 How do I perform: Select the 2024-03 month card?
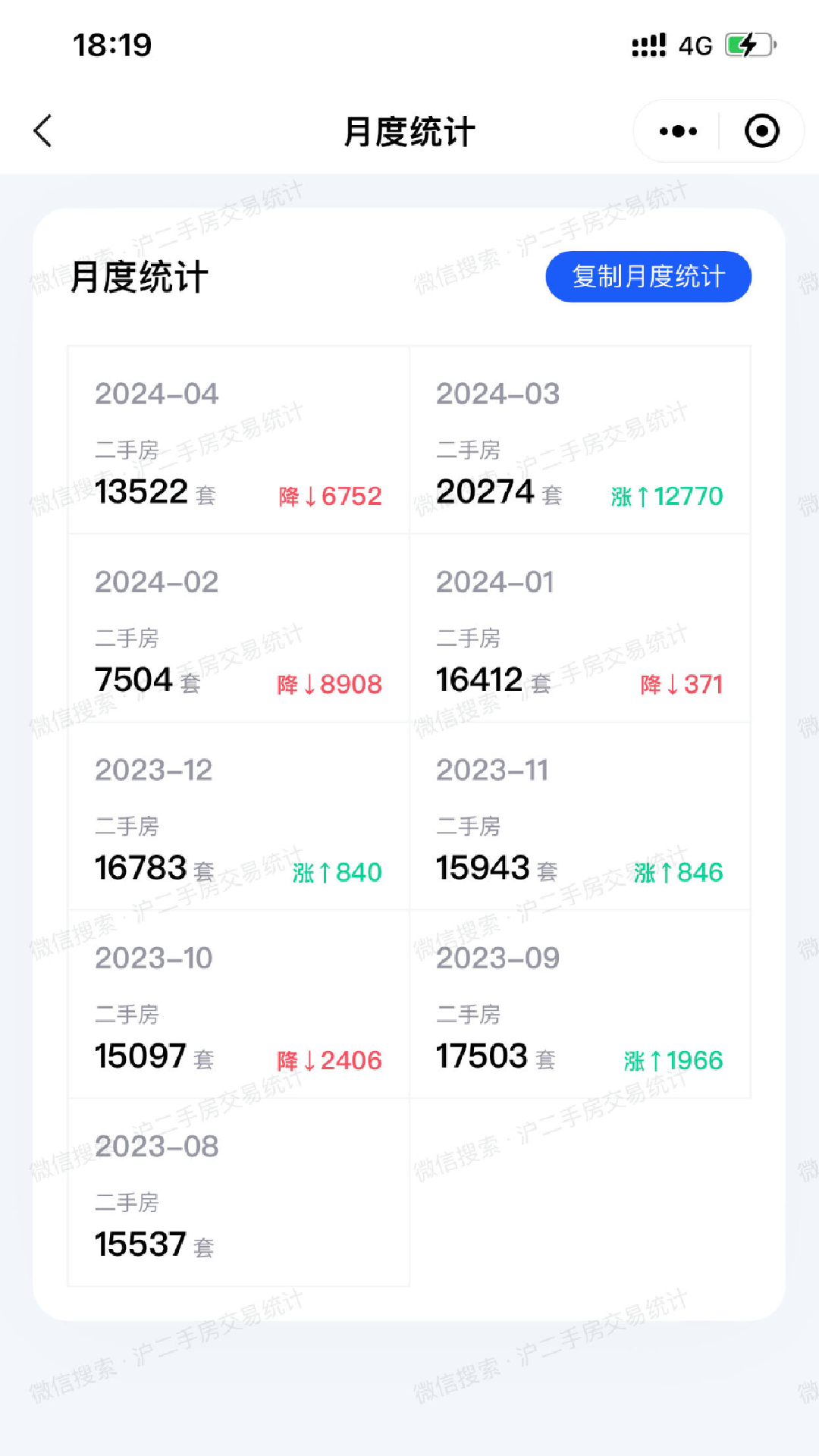[580, 441]
